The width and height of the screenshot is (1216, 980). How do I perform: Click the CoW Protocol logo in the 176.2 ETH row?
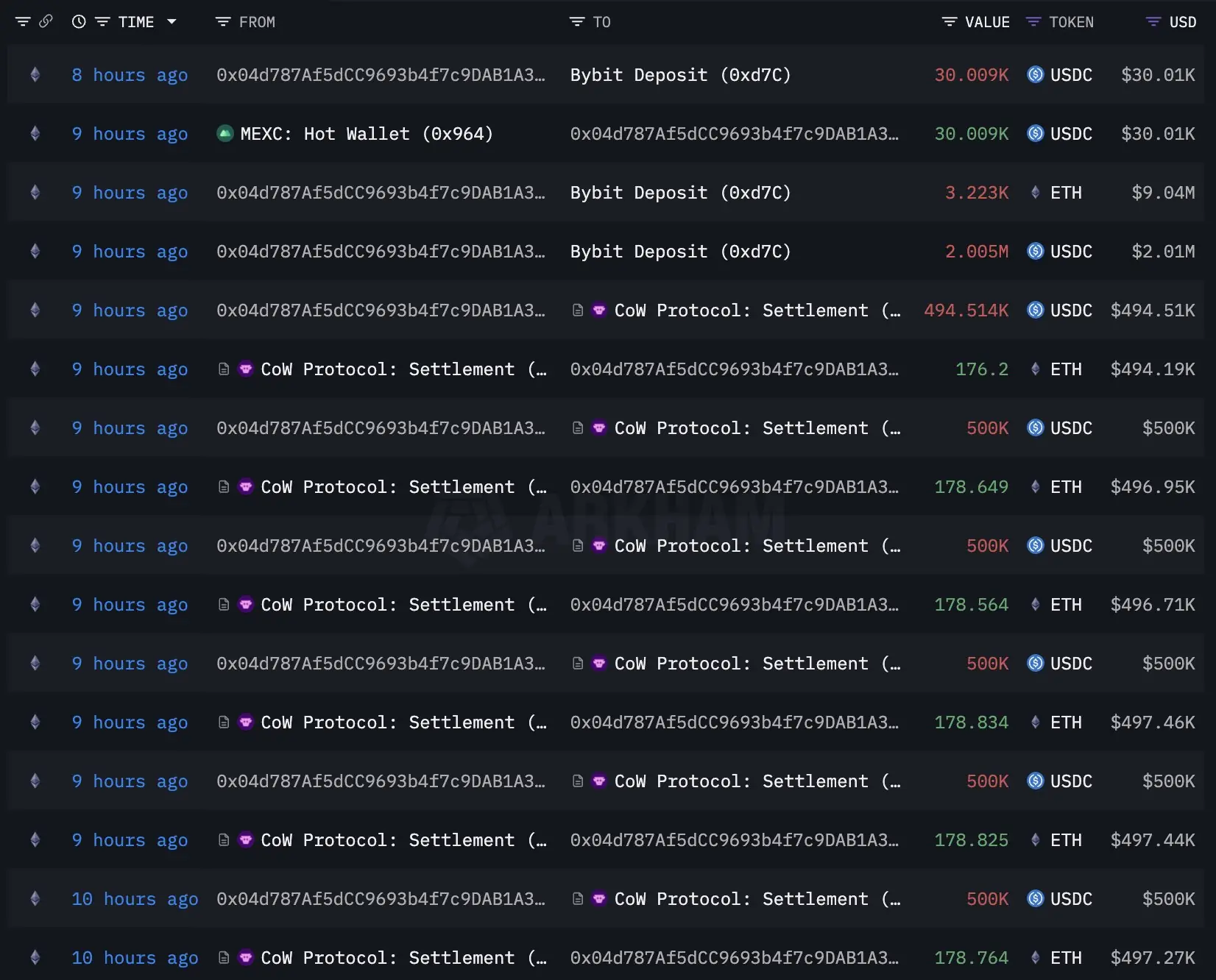[246, 369]
